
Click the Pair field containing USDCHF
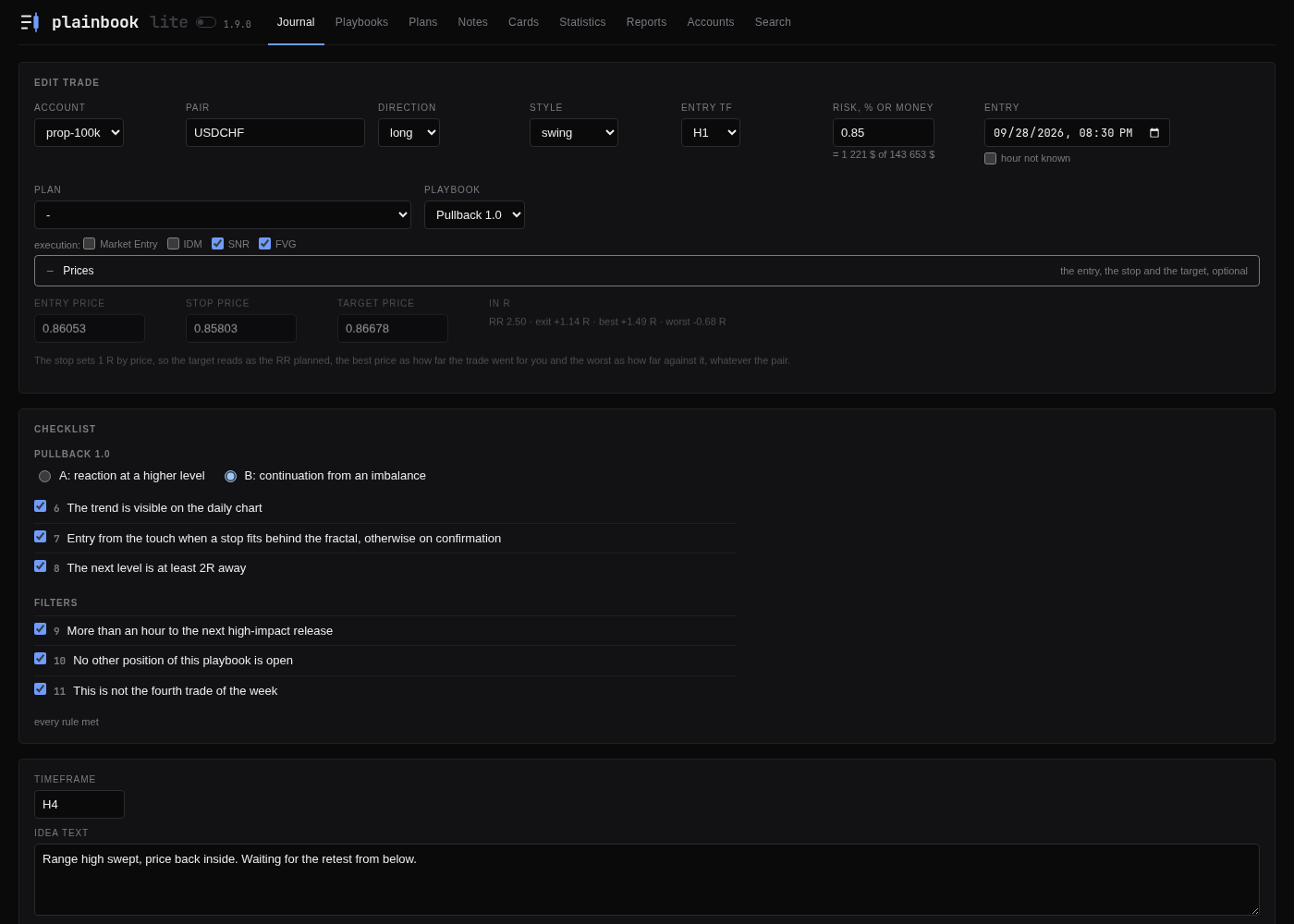point(275,133)
